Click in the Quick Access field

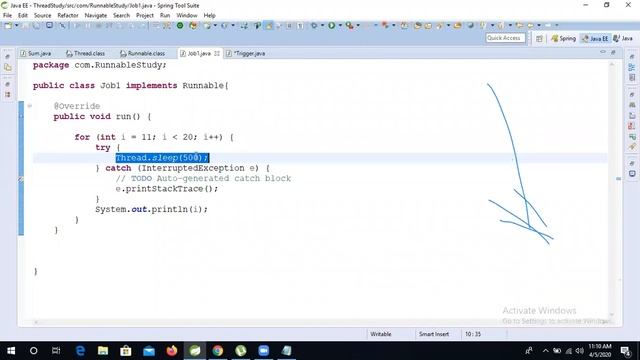(505, 38)
